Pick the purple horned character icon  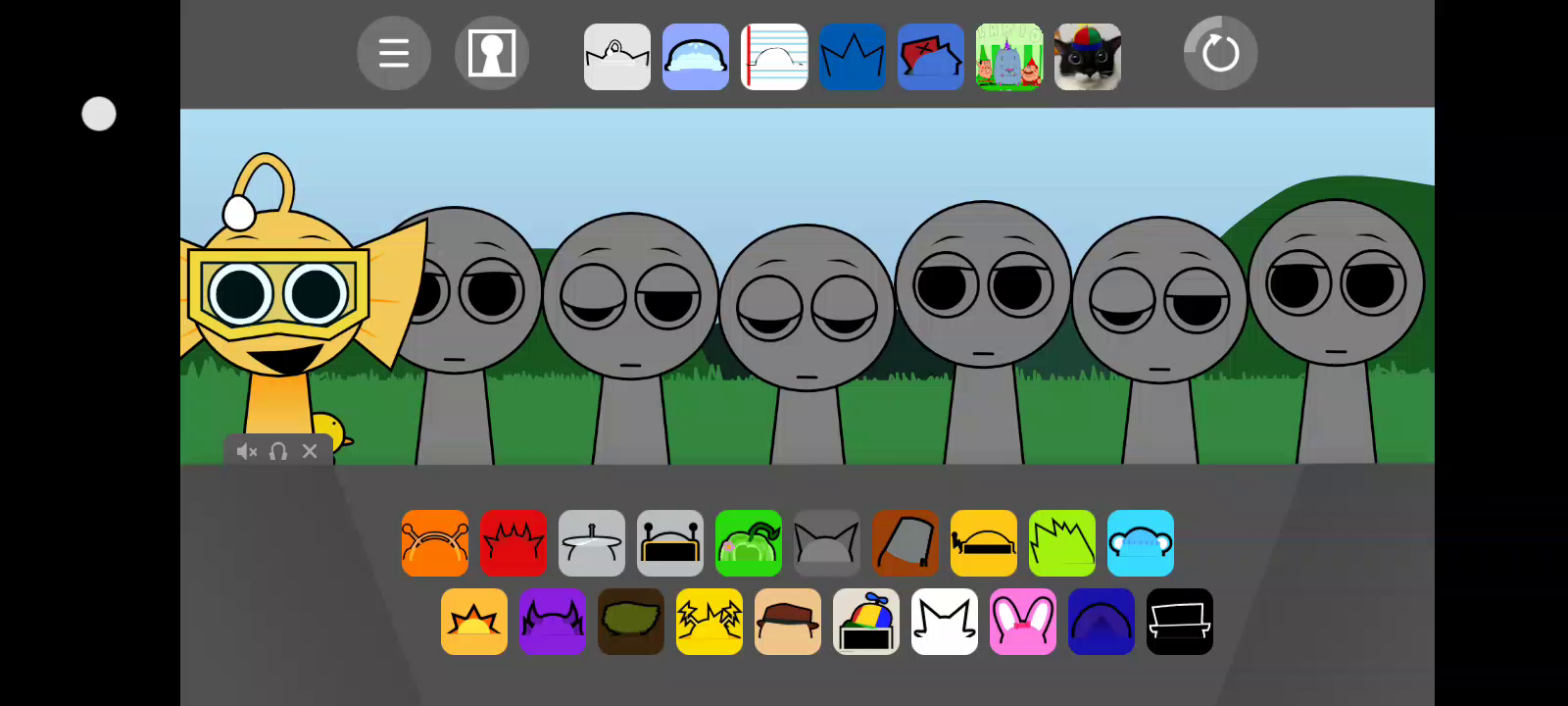pyautogui.click(x=553, y=622)
